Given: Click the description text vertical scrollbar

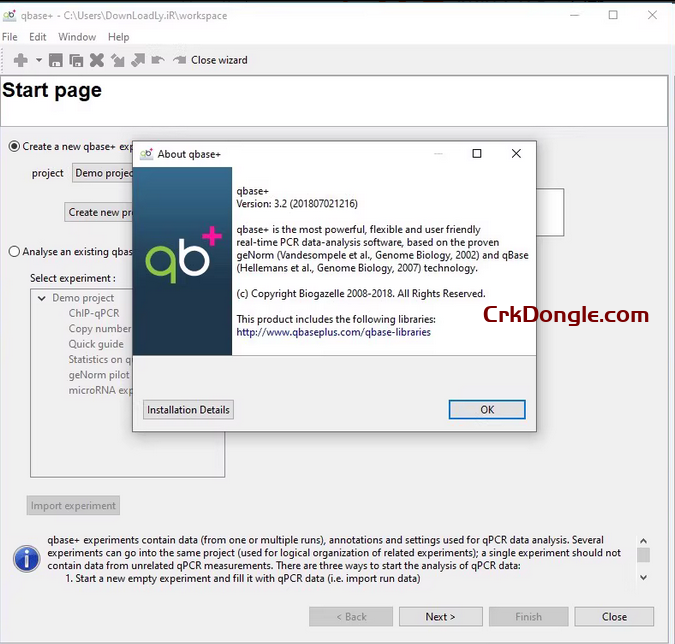Looking at the screenshot, I should pos(643,557).
